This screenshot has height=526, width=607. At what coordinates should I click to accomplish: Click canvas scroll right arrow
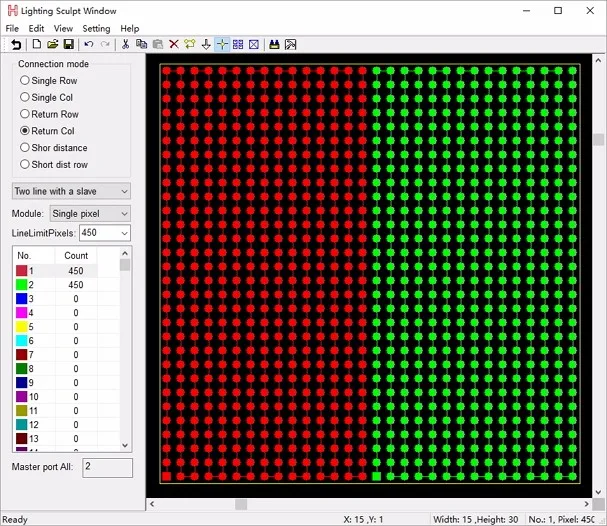586,504
